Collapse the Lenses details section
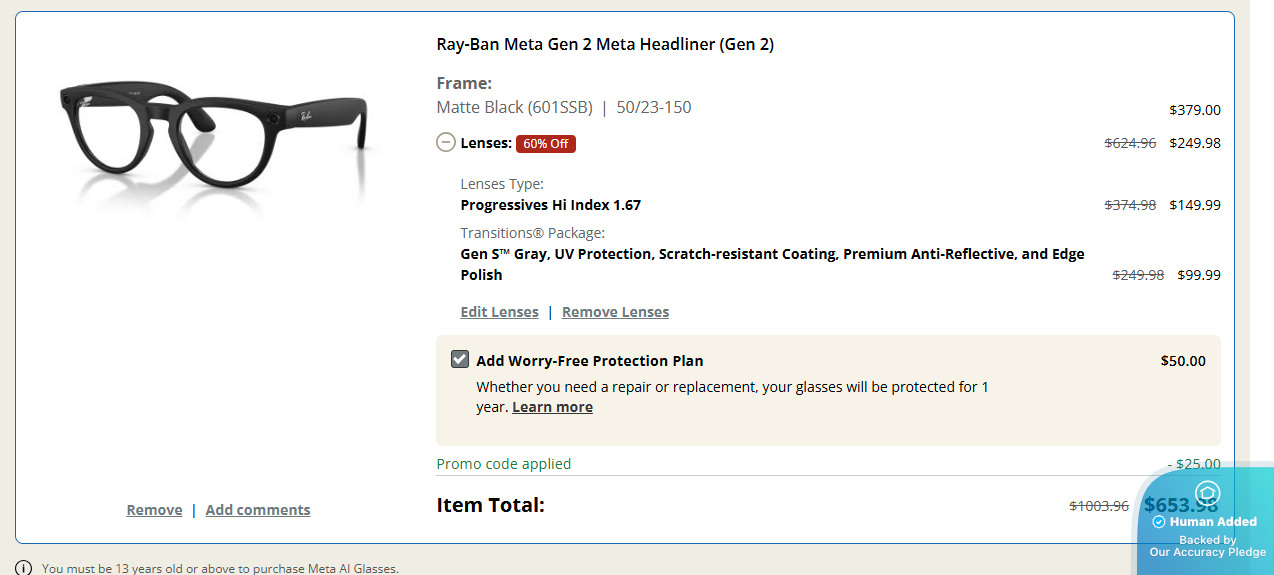Viewport: 1274px width, 575px height. (x=446, y=143)
